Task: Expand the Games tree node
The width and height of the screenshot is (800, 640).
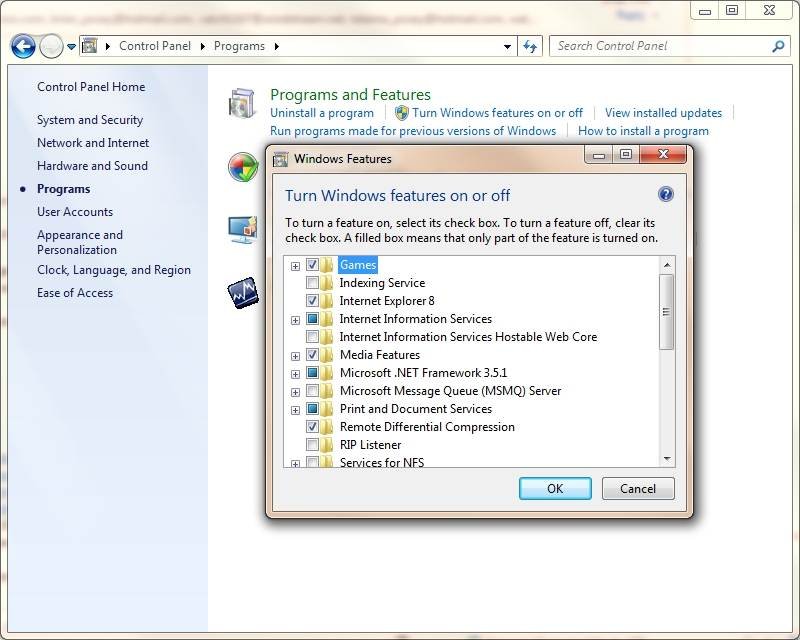Action: pyautogui.click(x=295, y=266)
